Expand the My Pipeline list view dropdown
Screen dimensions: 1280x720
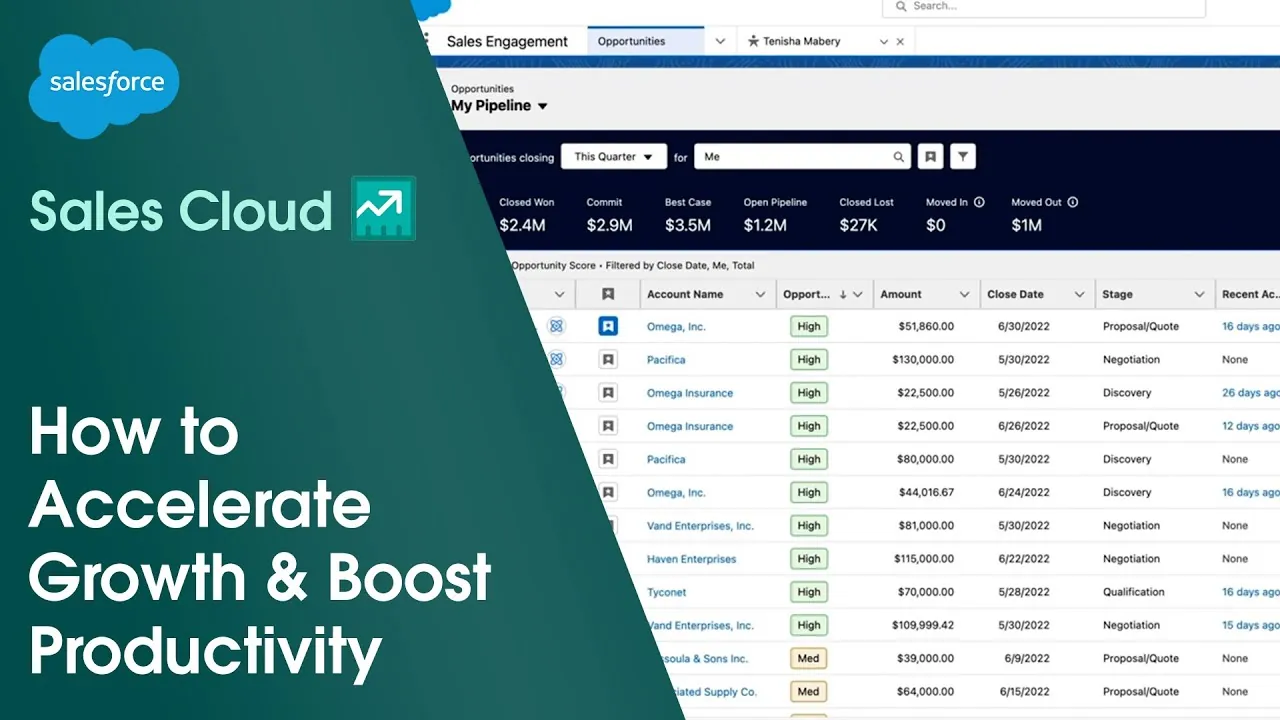[x=543, y=106]
